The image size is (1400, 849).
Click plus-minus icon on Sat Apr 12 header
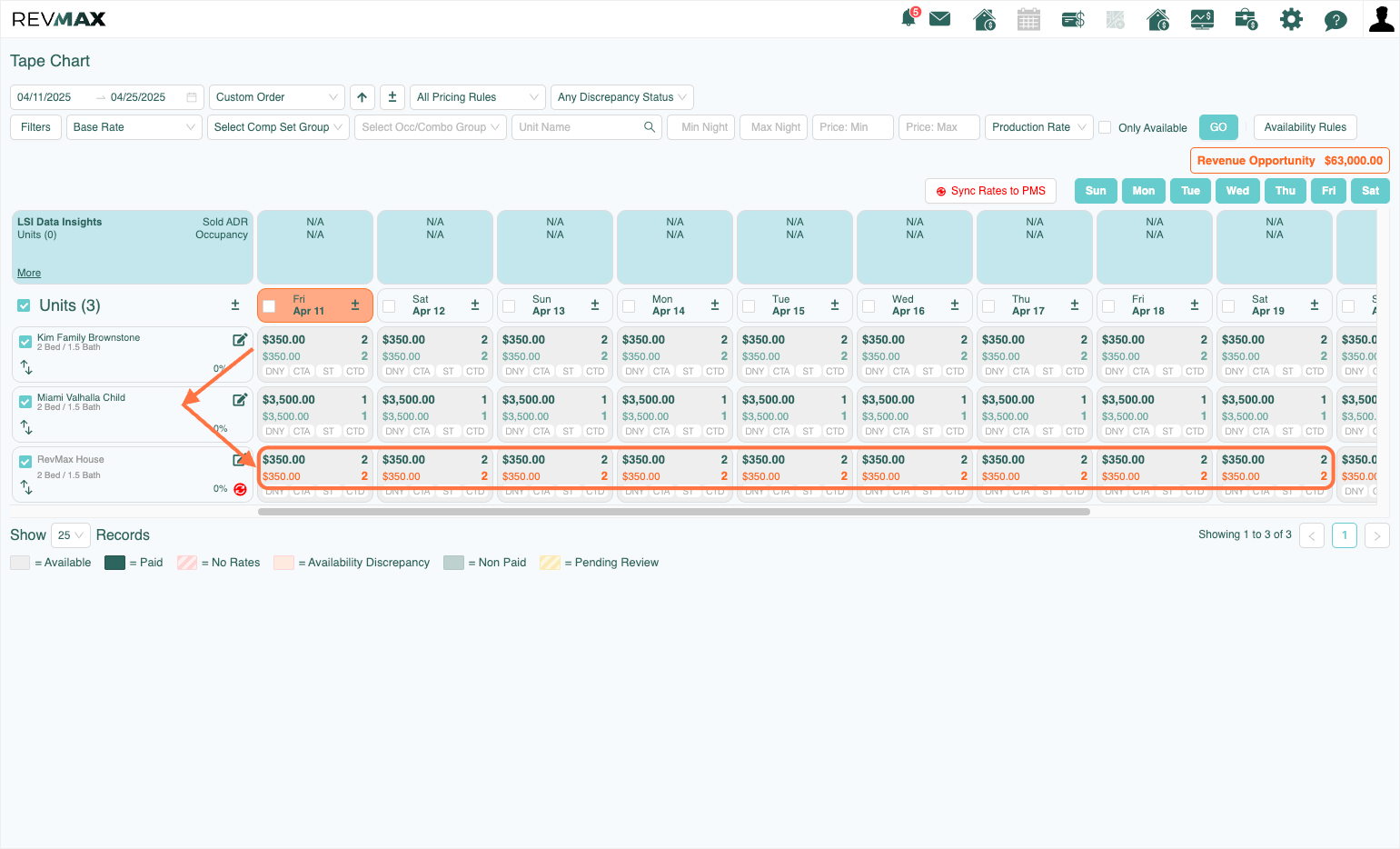475,305
